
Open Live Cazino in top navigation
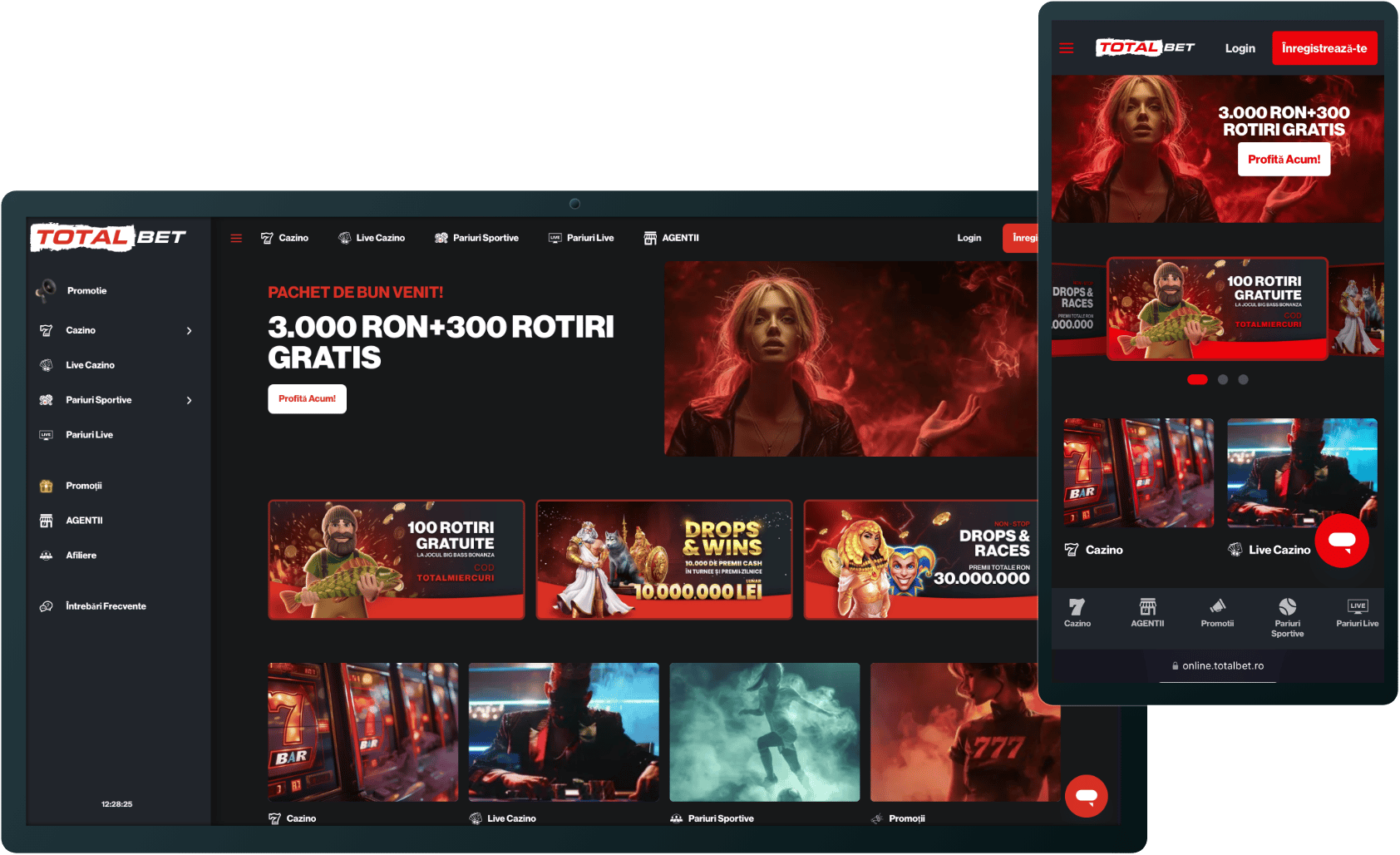(x=372, y=238)
